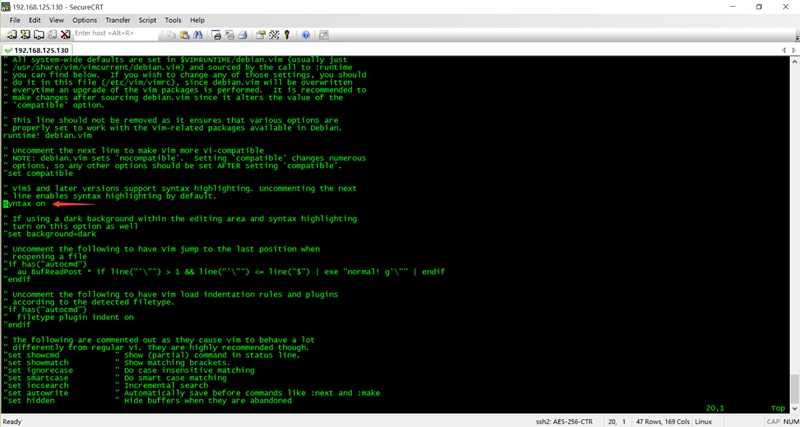Open the File menu
The image size is (800, 427).
pos(15,20)
